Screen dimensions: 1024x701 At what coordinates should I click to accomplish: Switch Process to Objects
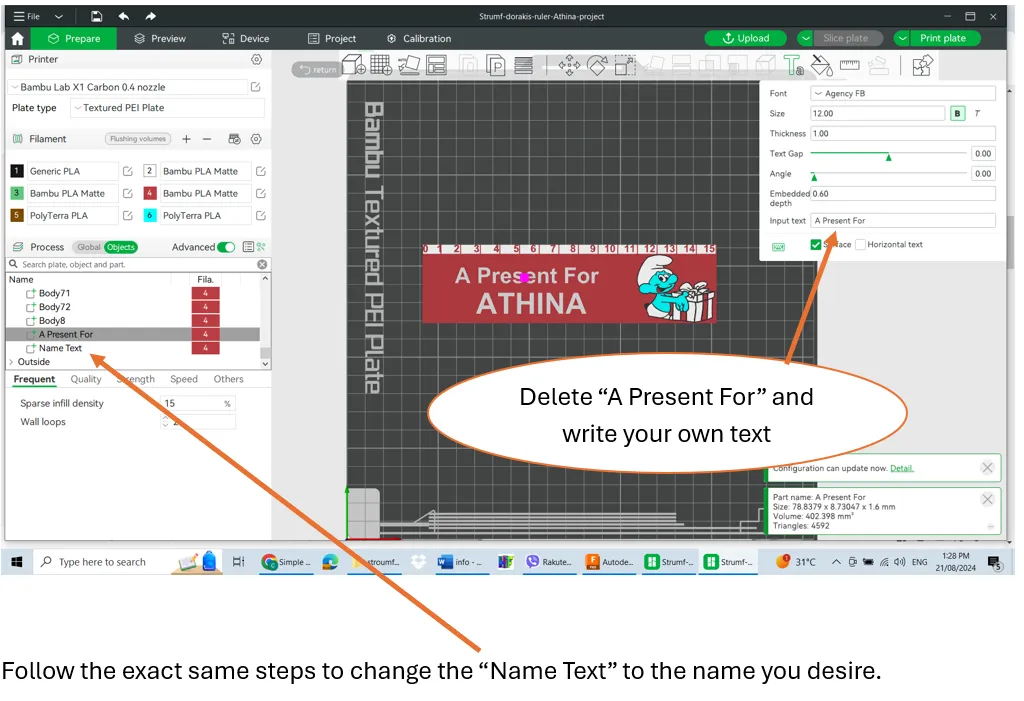click(x=121, y=247)
